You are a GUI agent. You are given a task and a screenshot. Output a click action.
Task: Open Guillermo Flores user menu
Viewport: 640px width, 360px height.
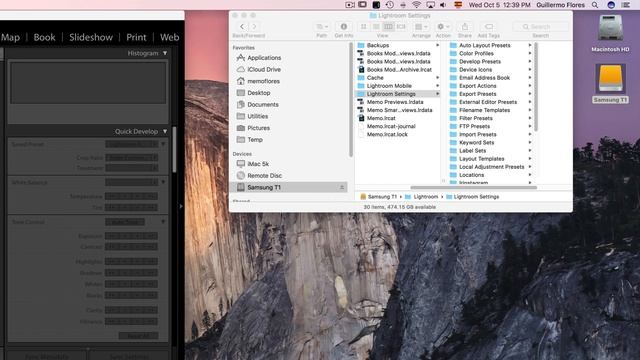(560, 5)
